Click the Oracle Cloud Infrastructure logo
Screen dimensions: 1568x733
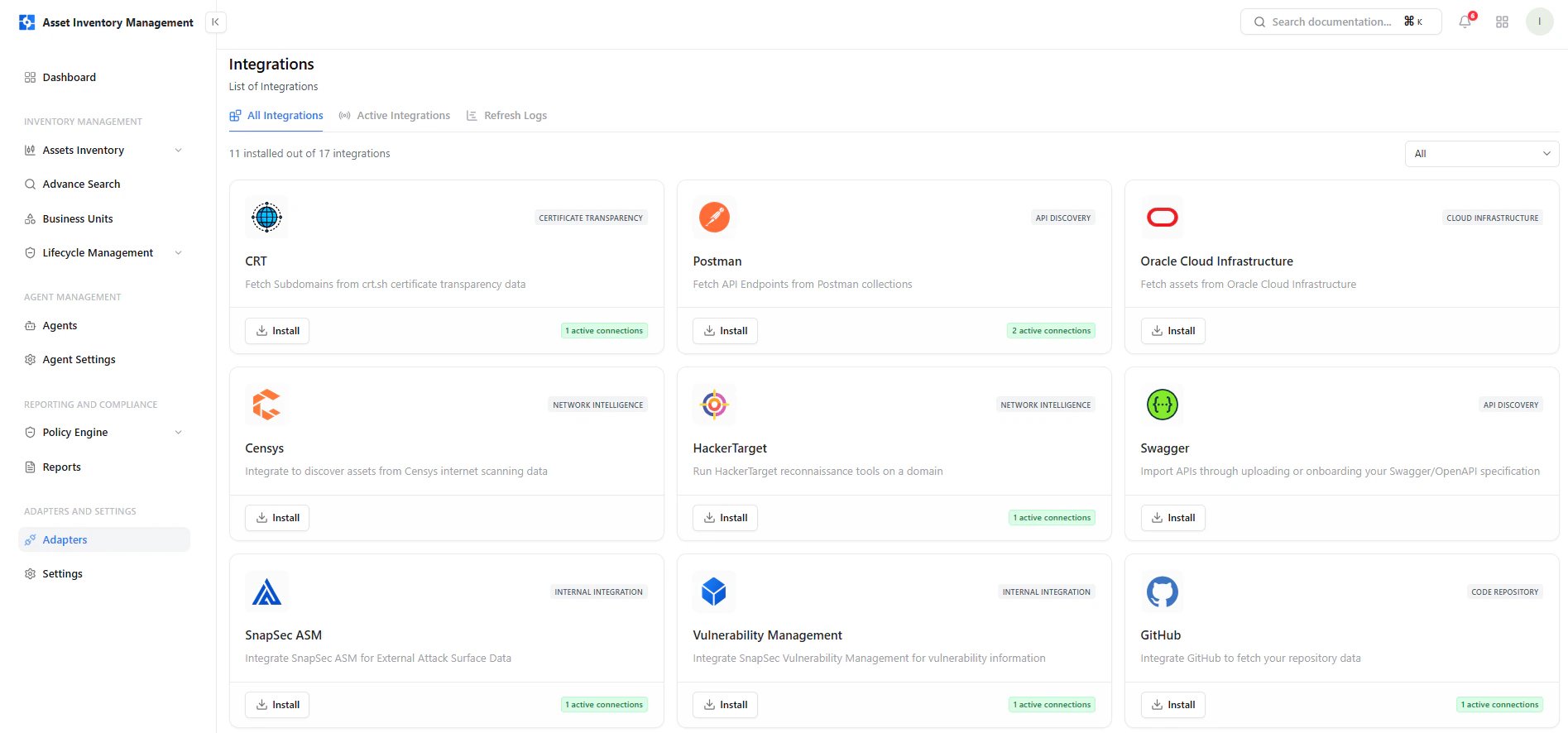pos(1163,218)
